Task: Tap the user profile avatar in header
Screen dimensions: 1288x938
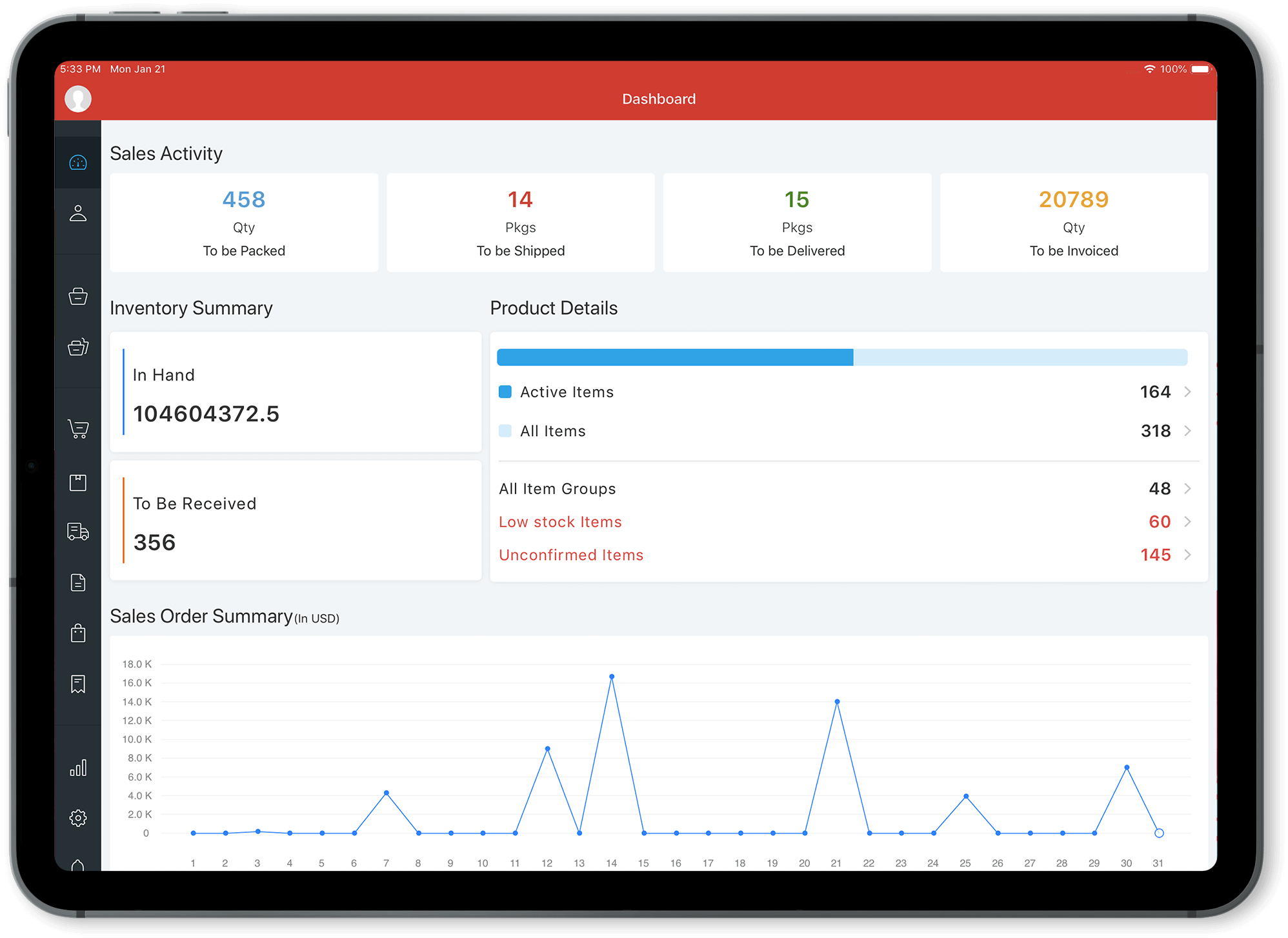Action: tap(77, 98)
